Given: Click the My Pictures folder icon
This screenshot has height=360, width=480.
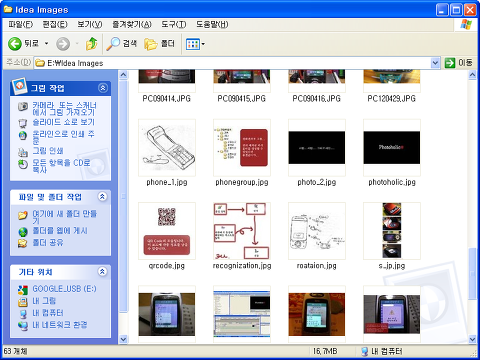Looking at the screenshot, I should pos(23,302).
